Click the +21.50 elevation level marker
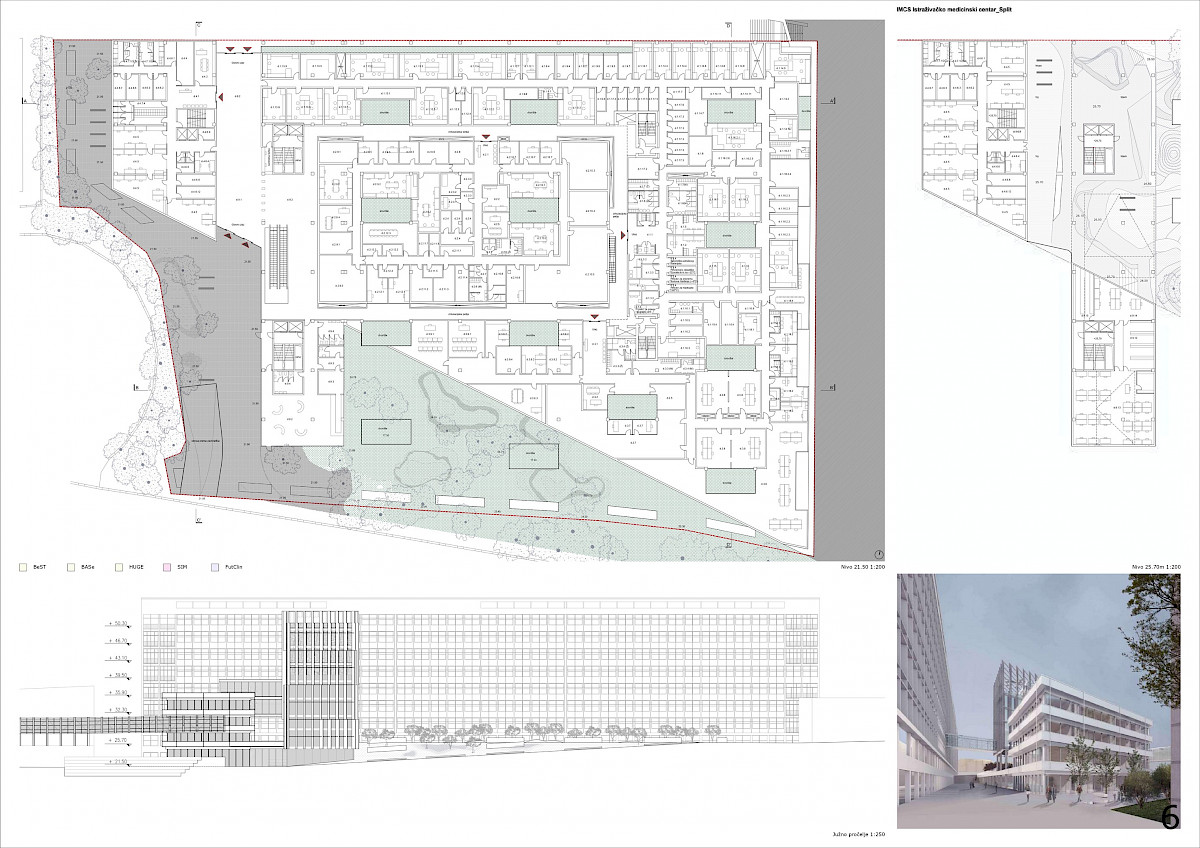The height and width of the screenshot is (848, 1200). [x=118, y=762]
